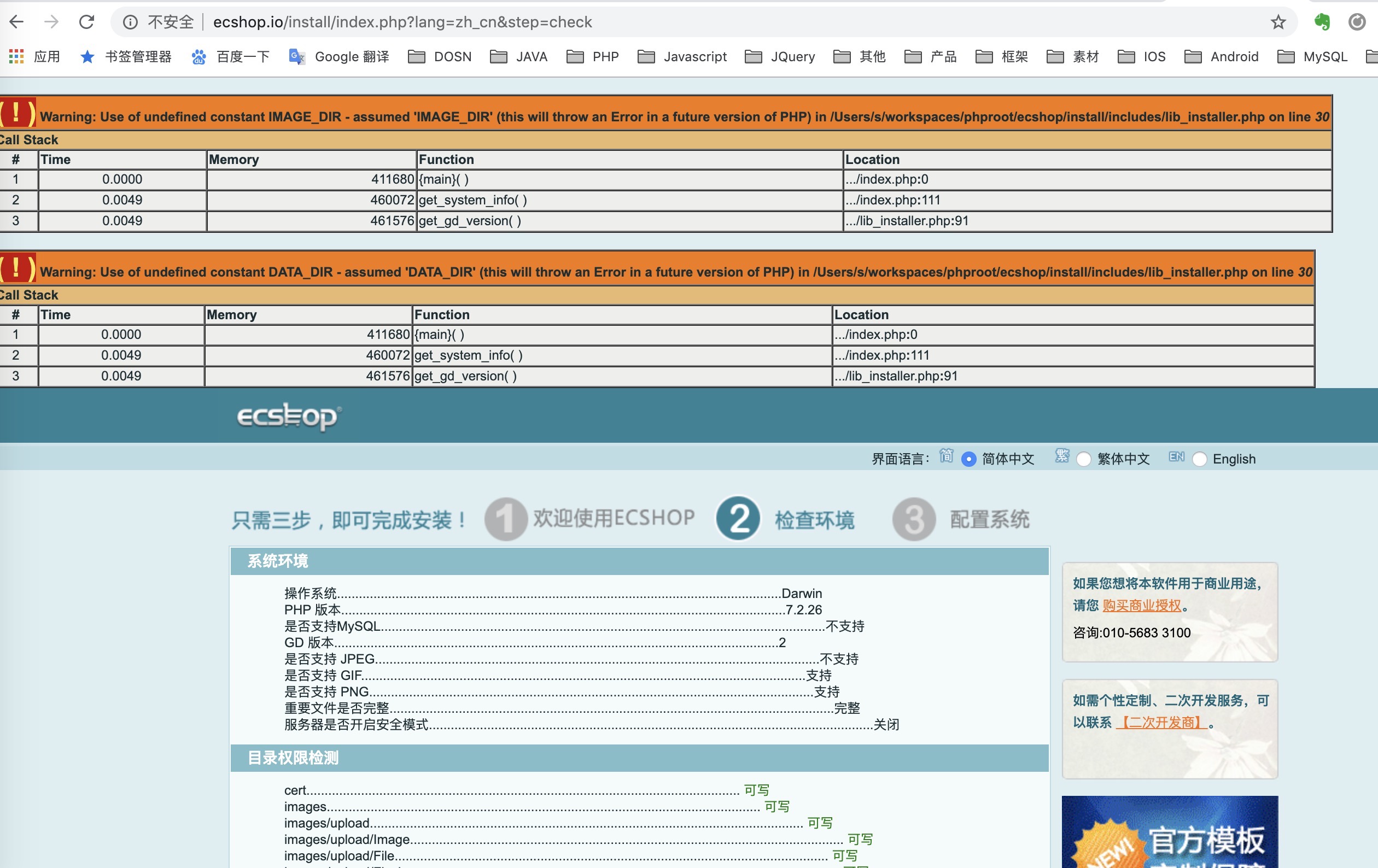Click images/upload/Image 可写 status
The image size is (1378, 868).
(860, 840)
